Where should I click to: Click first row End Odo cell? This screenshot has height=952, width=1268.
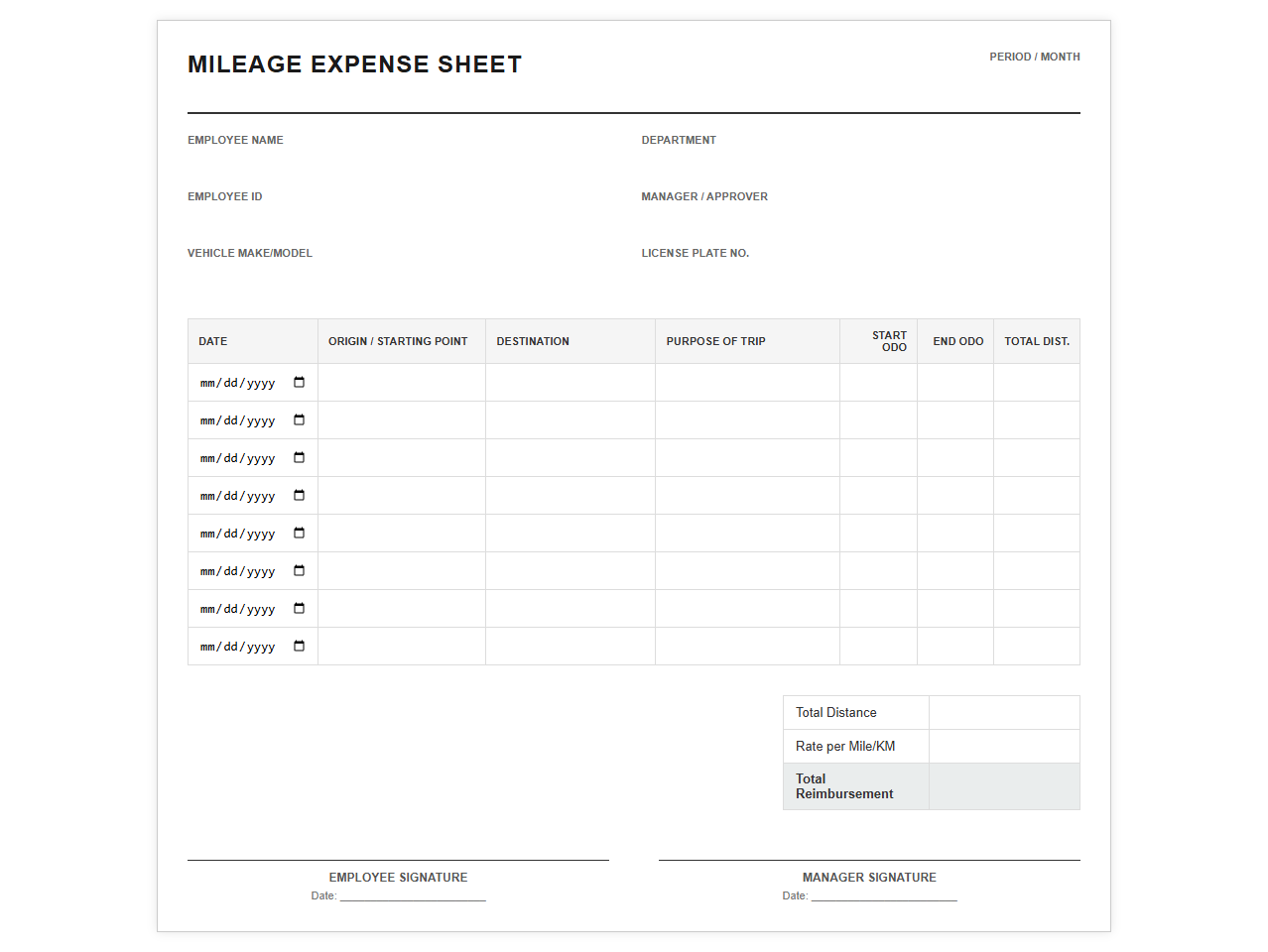(x=955, y=383)
